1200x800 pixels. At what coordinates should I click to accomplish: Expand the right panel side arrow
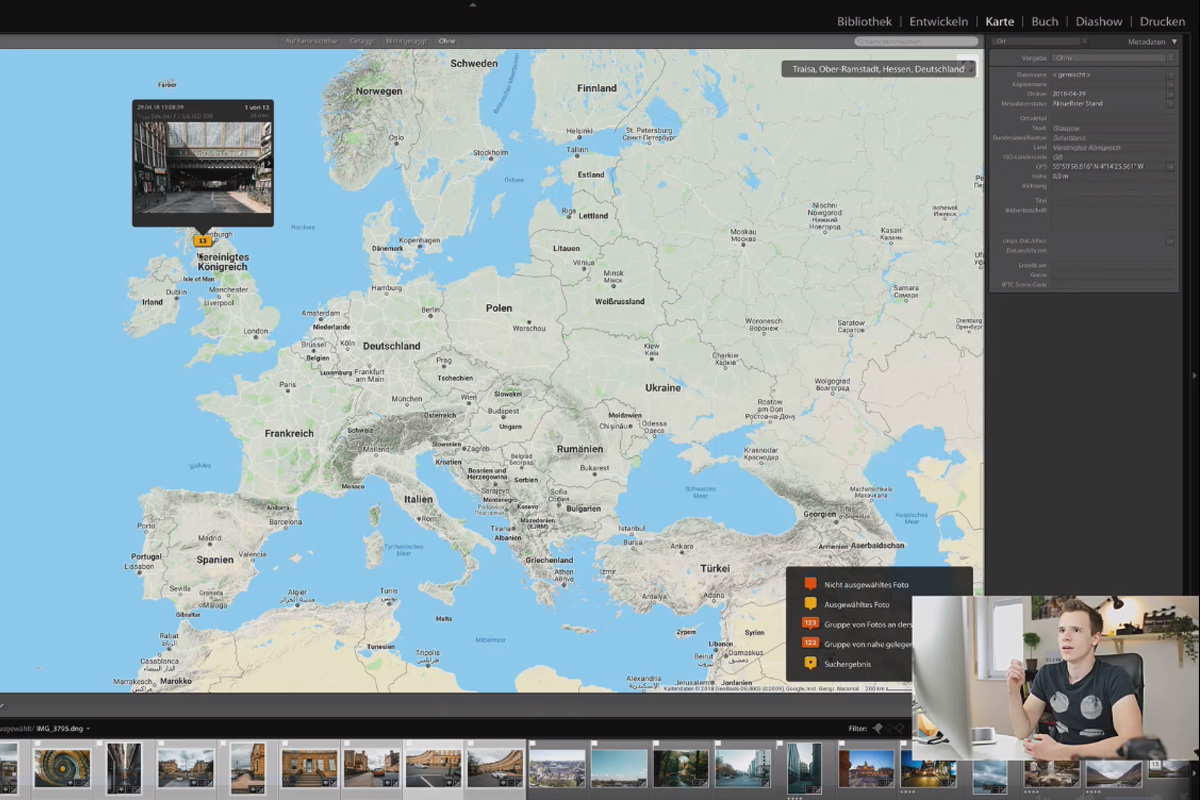click(x=1195, y=375)
